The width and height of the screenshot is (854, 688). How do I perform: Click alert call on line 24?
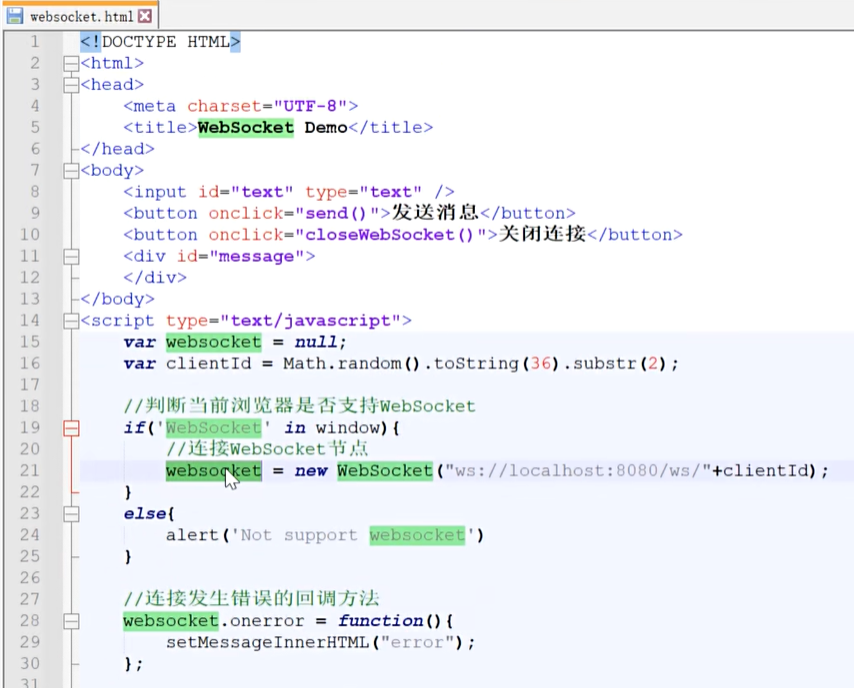click(x=192, y=535)
